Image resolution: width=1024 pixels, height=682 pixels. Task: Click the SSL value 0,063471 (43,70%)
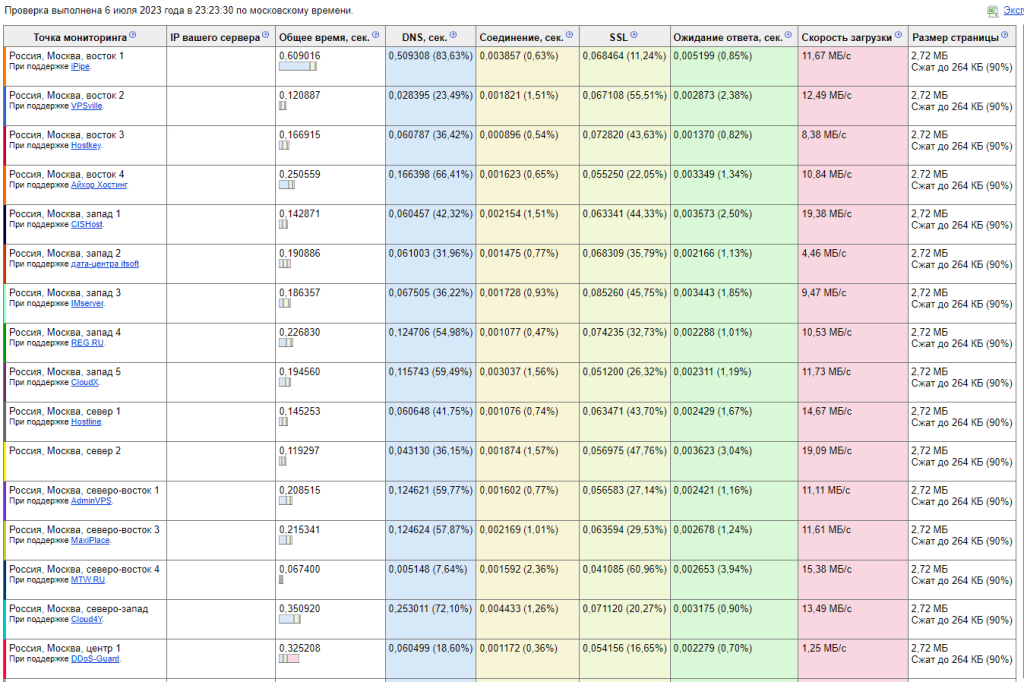624,412
